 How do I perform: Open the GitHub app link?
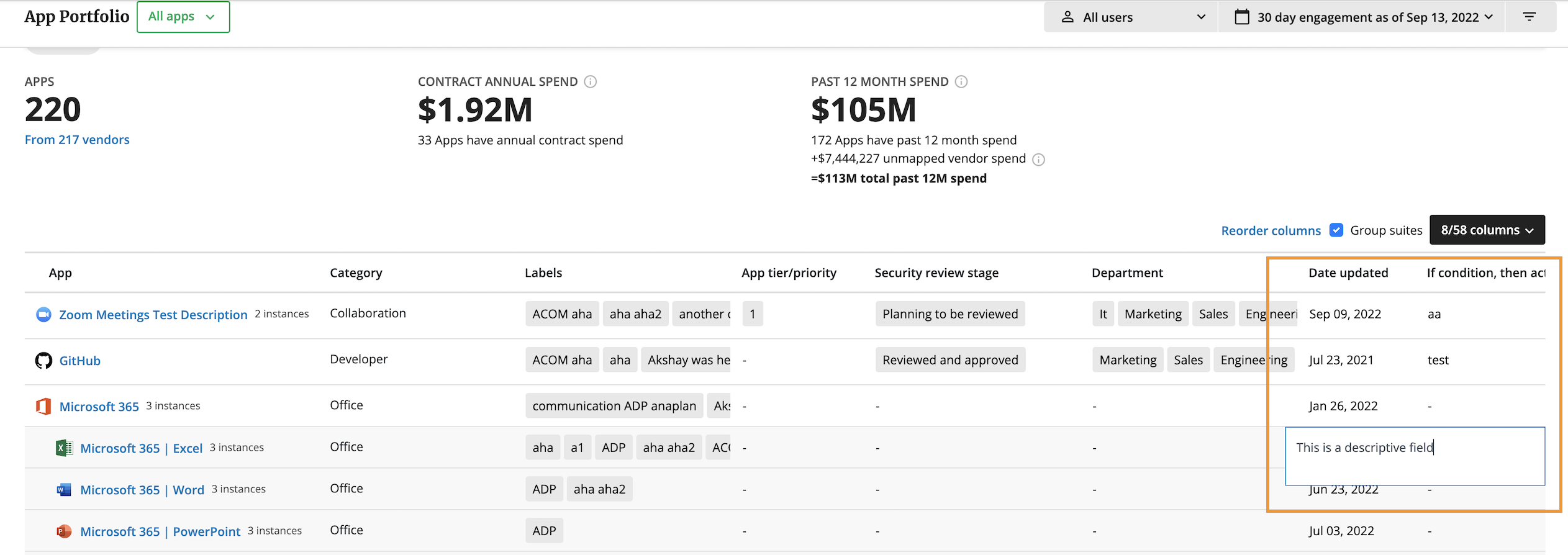pyautogui.click(x=80, y=360)
